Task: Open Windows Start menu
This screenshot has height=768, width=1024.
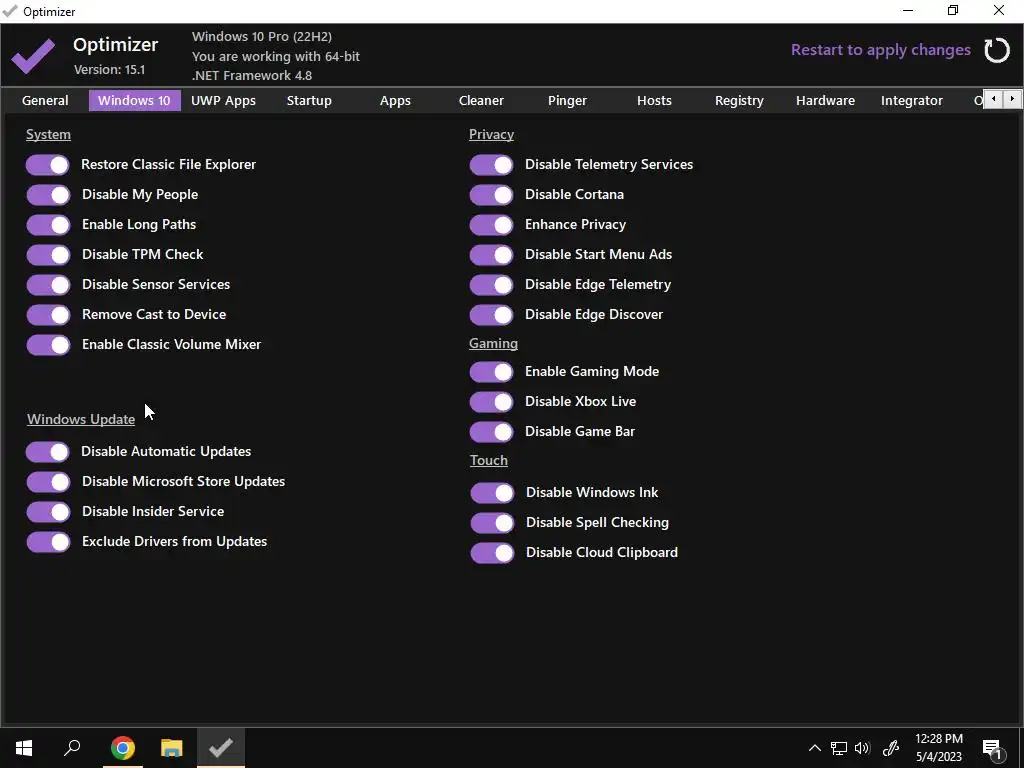Action: [24, 748]
